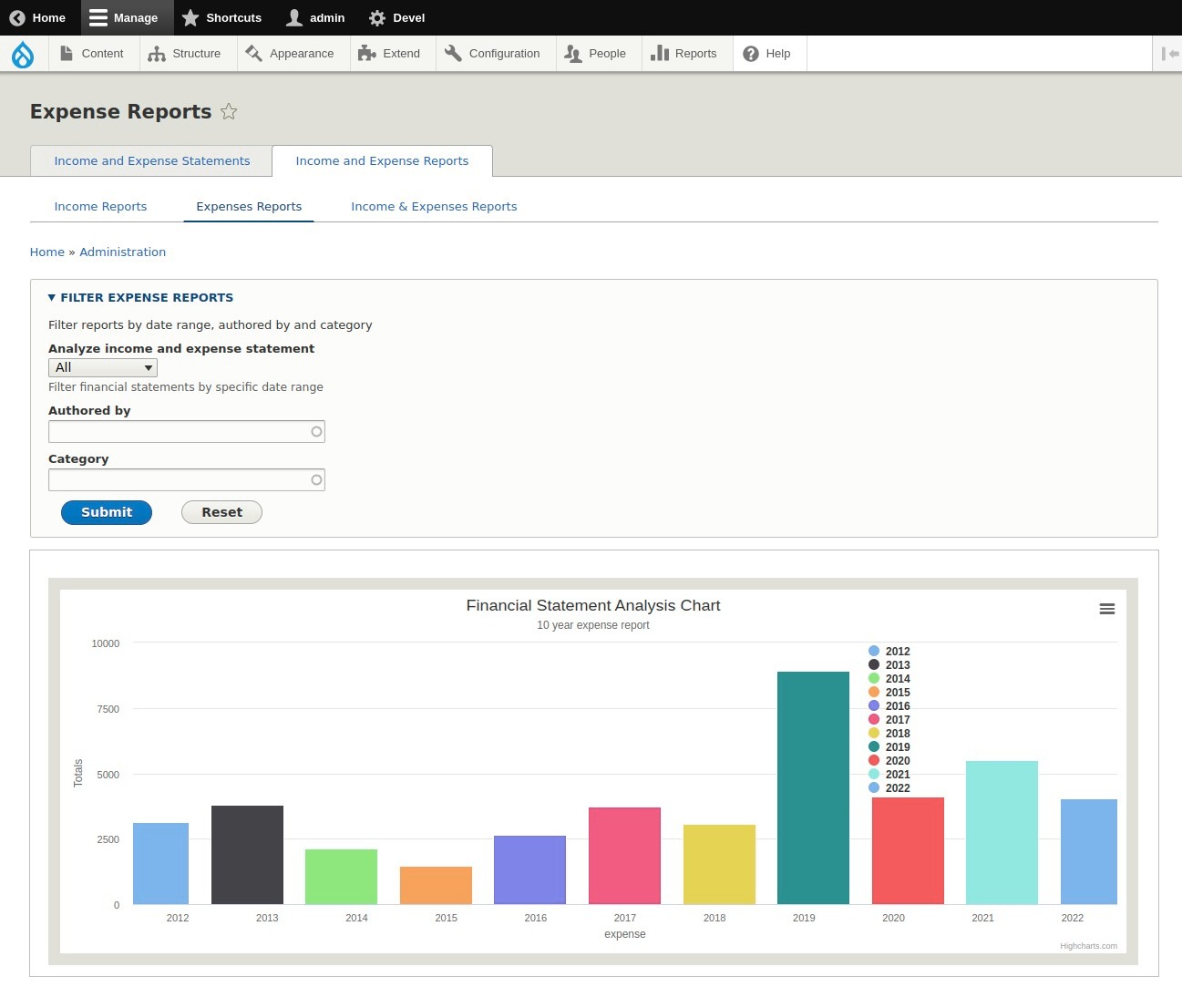Switch to the Income Reports tab
Screen dimensions: 1182x1008
pos(100,206)
